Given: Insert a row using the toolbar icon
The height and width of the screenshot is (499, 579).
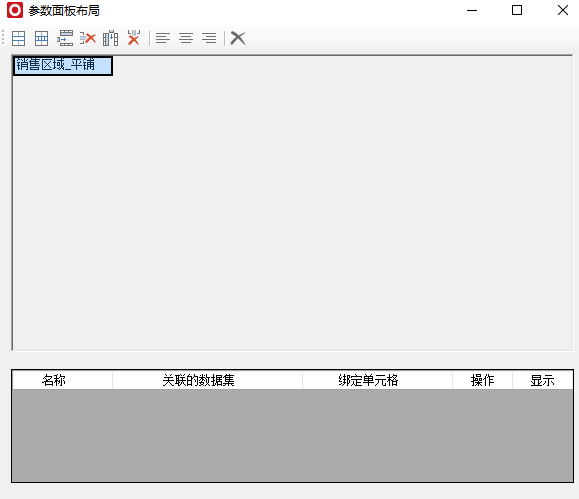Looking at the screenshot, I should click(x=65, y=38).
